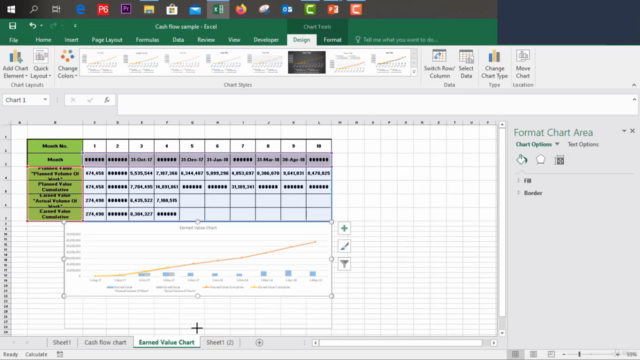Click macro recording icon in status bar
Image resolution: width=640 pixels, height=360 pixels.
coord(60,354)
